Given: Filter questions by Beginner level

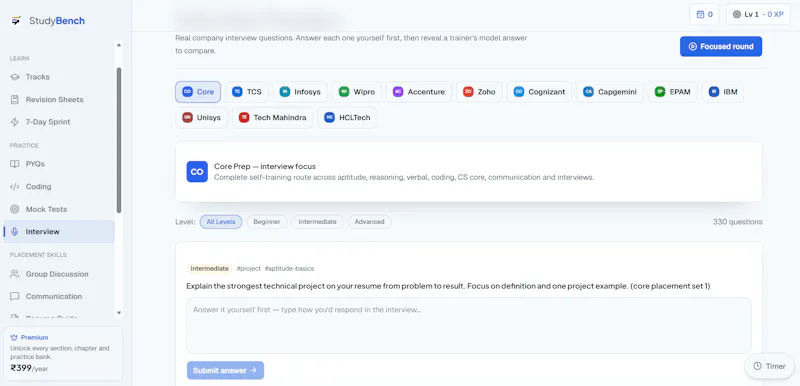Looking at the screenshot, I should 267,222.
